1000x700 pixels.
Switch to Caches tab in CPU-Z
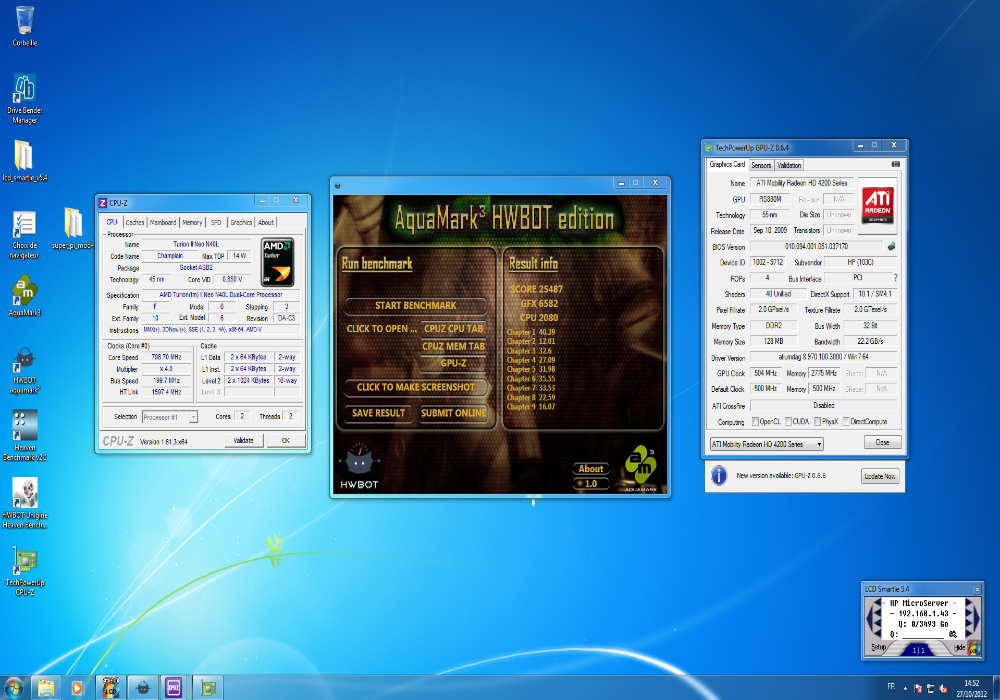tap(135, 222)
